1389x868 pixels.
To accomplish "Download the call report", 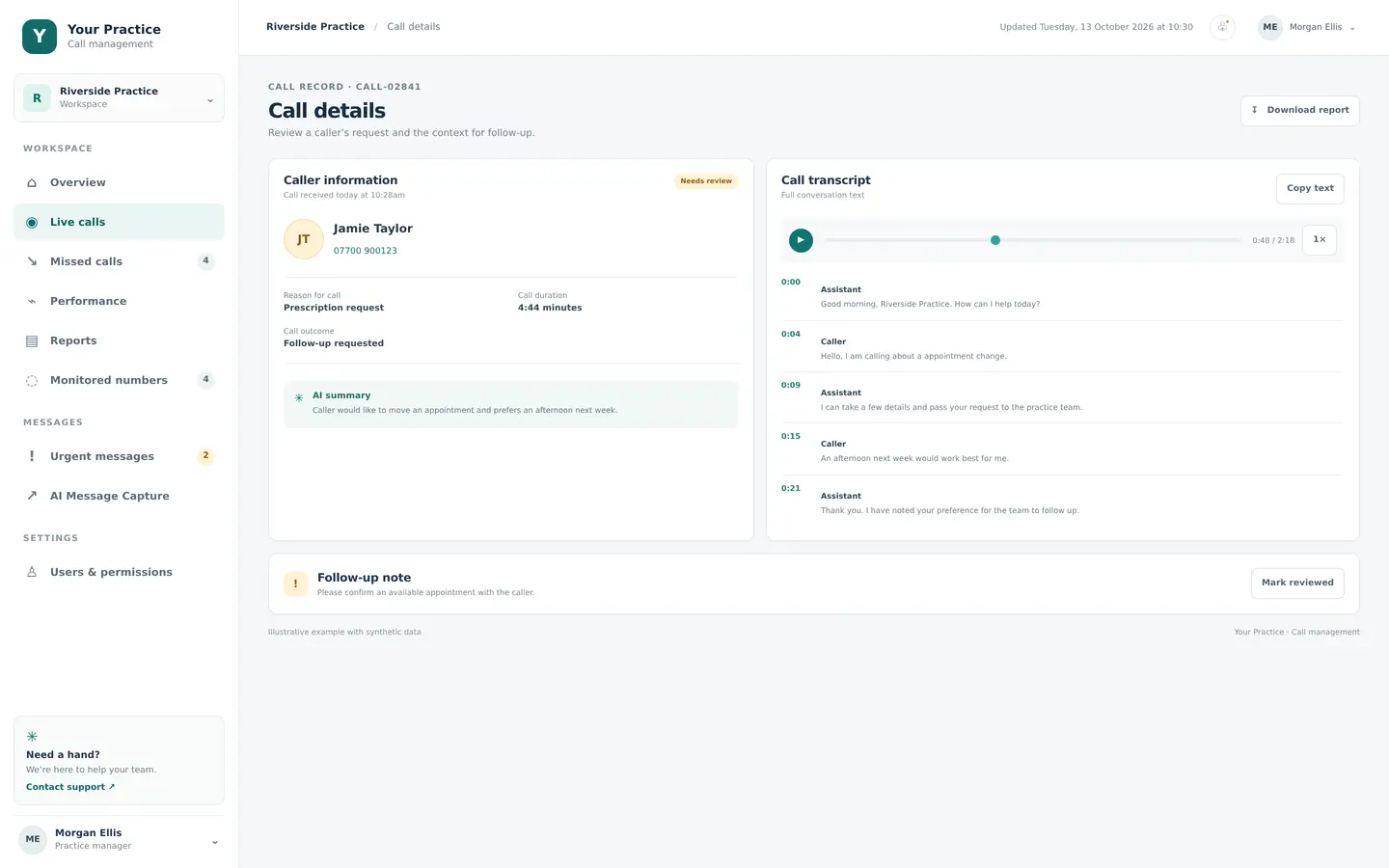I will click(1300, 110).
